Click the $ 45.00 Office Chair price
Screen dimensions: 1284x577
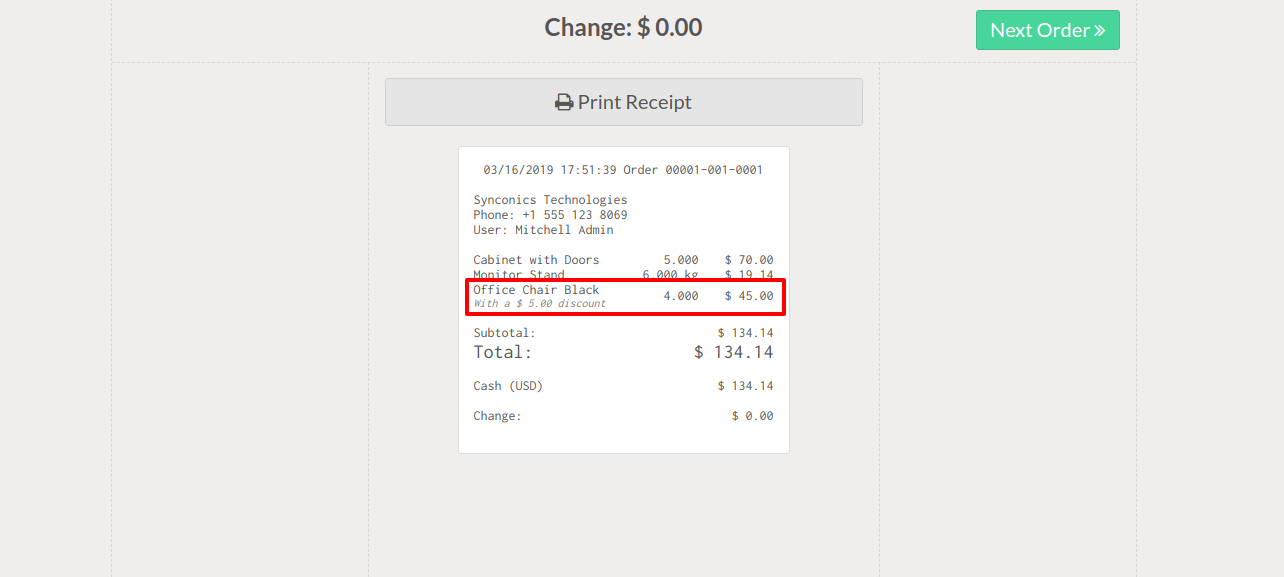[749, 296]
